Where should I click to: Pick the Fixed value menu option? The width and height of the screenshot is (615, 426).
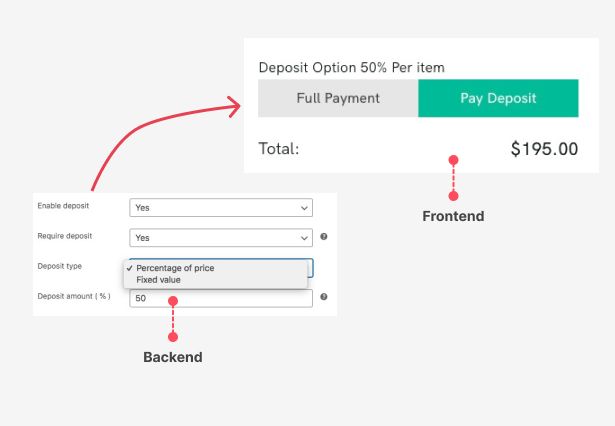[x=158, y=280]
